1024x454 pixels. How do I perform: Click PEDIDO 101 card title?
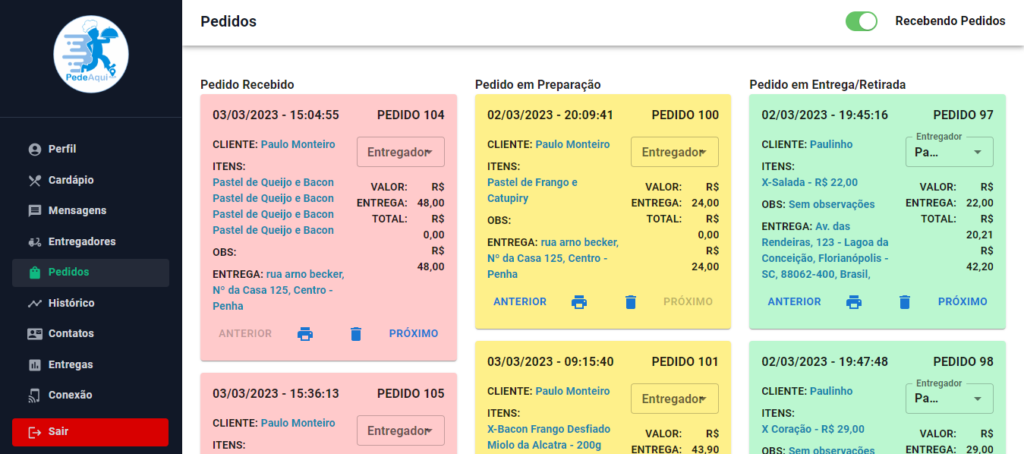[x=685, y=362]
